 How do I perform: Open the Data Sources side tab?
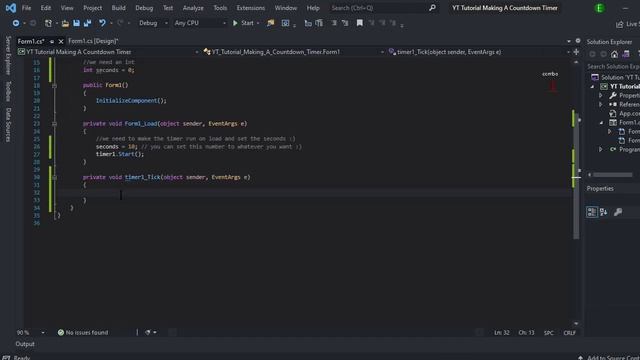pos(8,125)
